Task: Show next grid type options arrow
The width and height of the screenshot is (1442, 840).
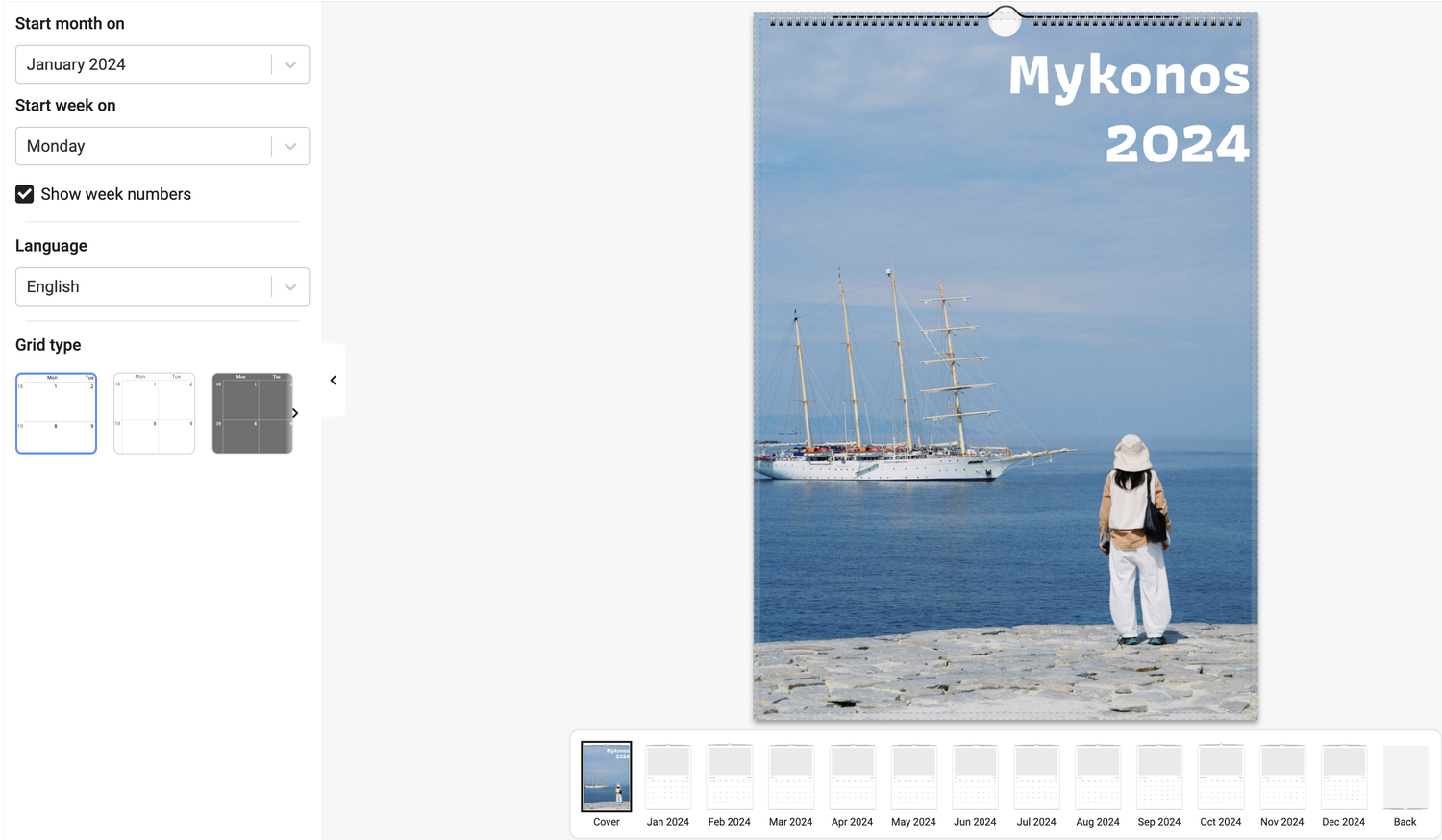Action: 295,413
